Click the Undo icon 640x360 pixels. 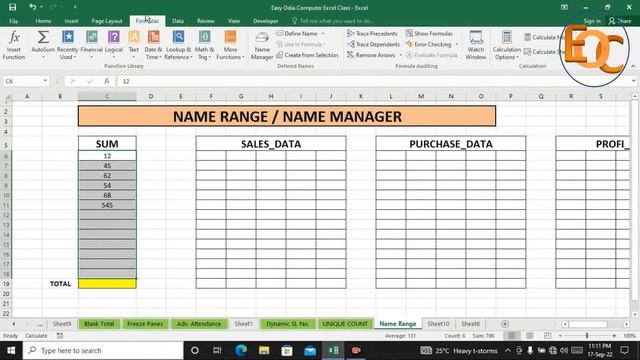point(33,7)
